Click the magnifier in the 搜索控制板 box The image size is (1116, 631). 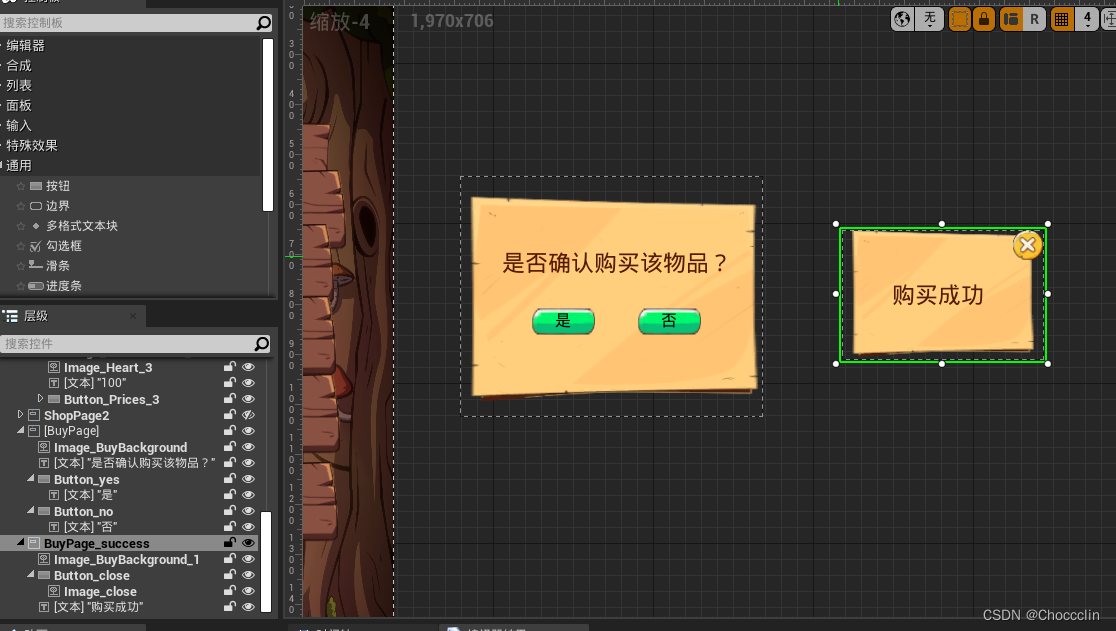point(263,23)
